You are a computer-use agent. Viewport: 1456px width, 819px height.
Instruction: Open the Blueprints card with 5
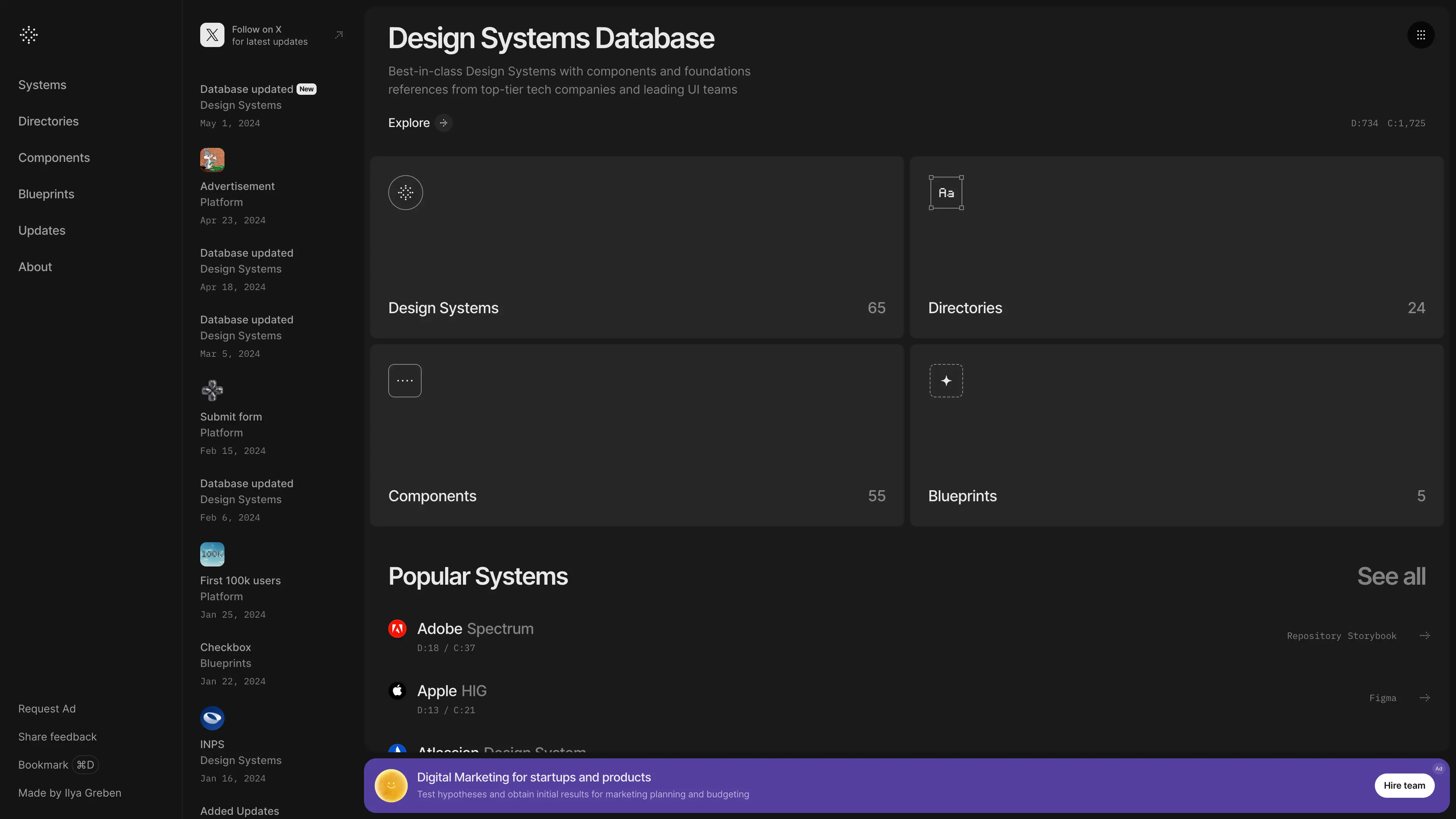(x=1177, y=436)
